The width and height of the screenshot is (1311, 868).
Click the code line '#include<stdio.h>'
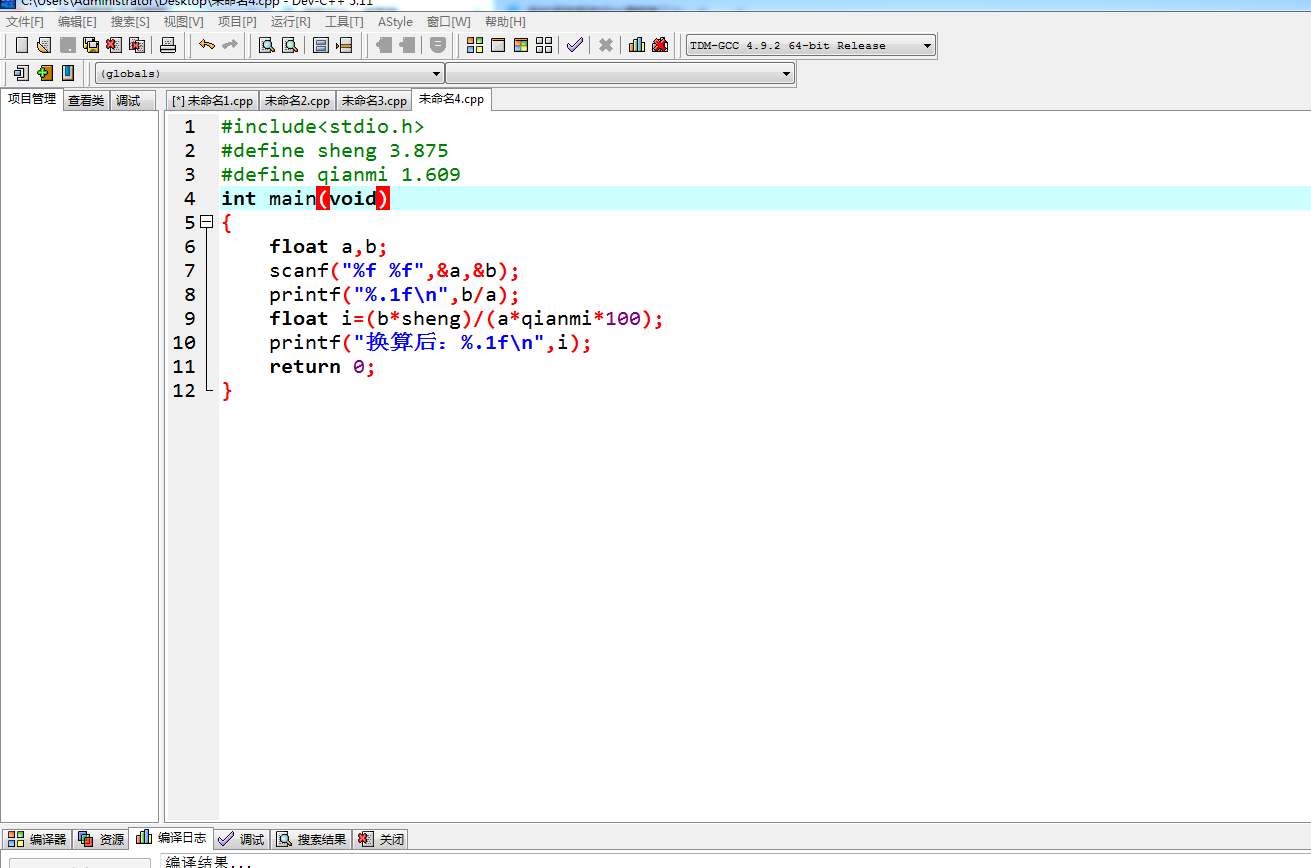coord(323,126)
